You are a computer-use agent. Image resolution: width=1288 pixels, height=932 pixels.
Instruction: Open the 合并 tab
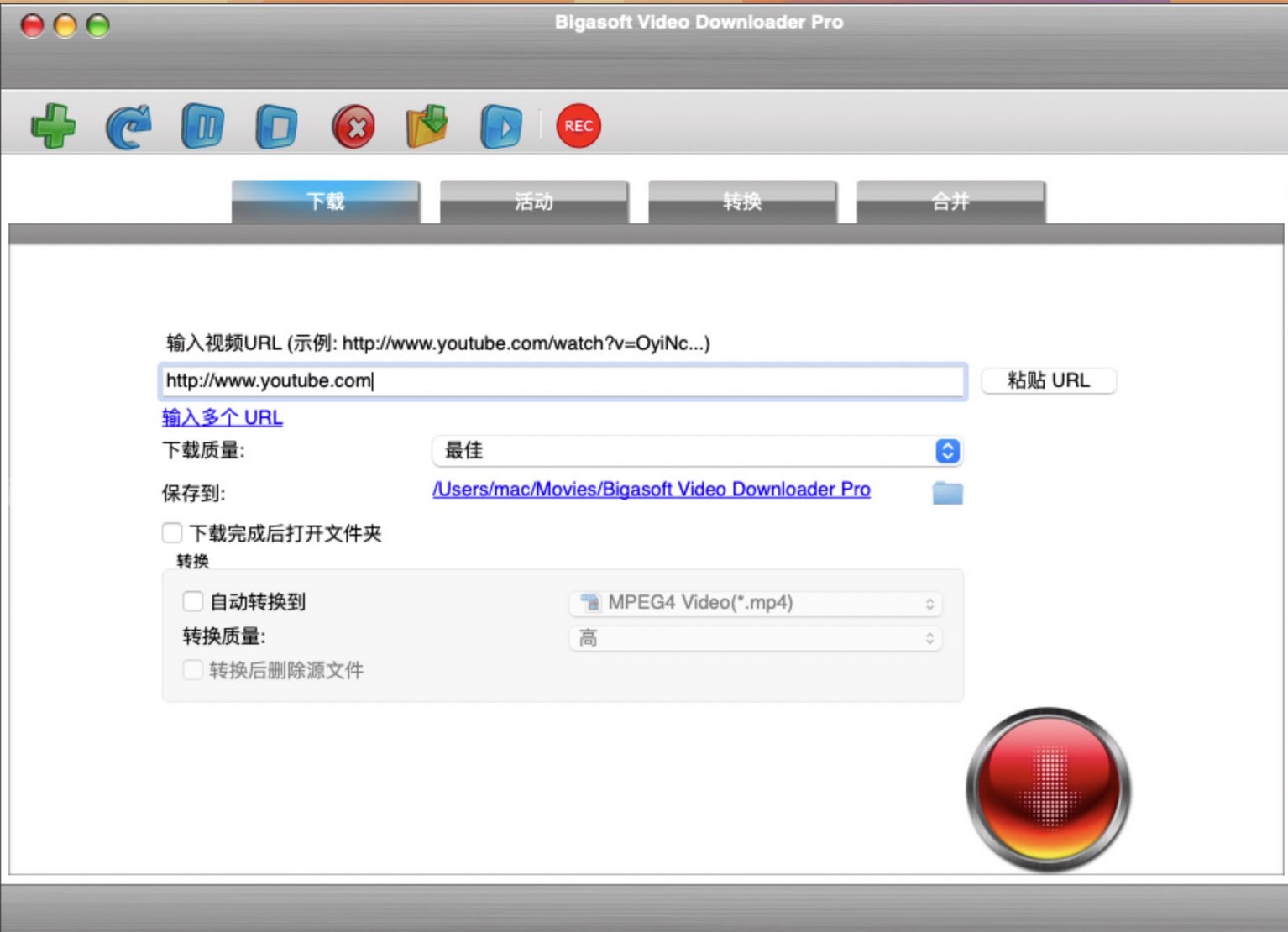click(950, 202)
